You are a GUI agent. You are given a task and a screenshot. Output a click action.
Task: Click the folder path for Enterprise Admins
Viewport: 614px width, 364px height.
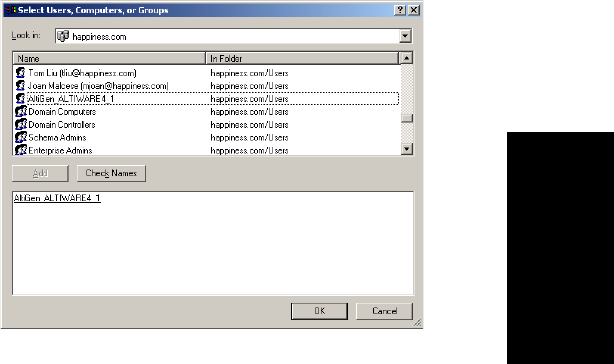click(249, 150)
